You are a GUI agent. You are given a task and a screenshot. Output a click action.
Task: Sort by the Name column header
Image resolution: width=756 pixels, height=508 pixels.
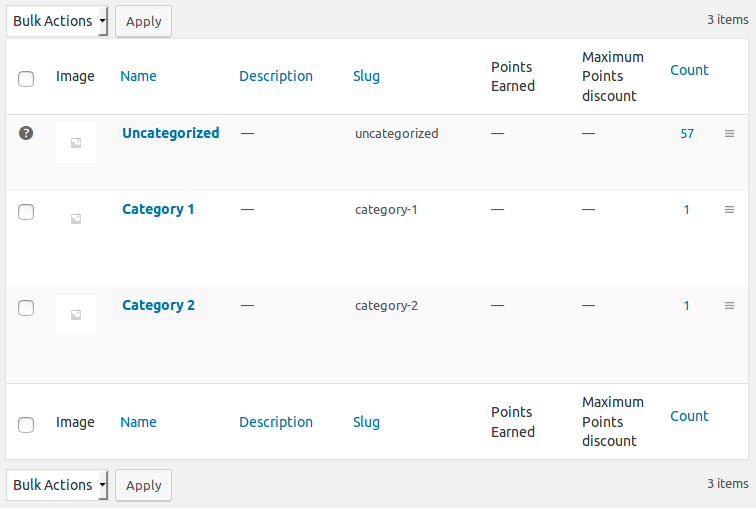point(138,76)
